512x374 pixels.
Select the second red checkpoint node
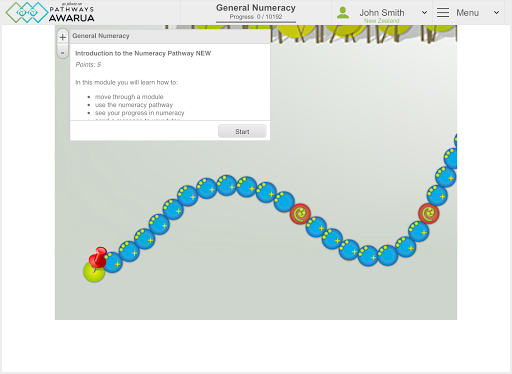(x=429, y=213)
